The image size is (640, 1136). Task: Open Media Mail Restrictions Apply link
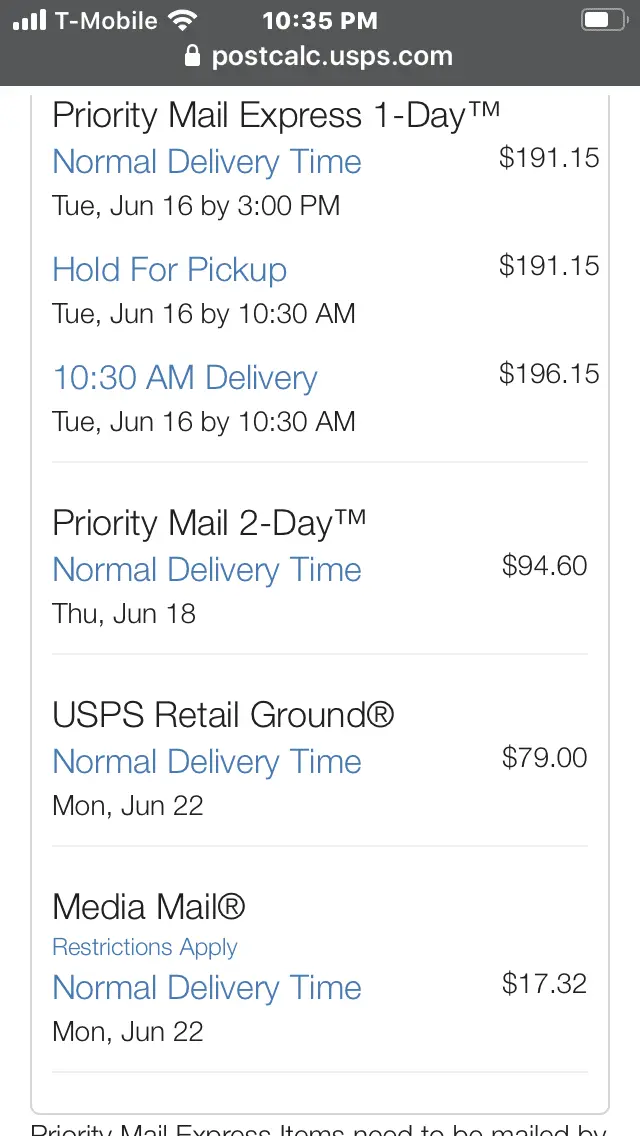(x=145, y=947)
